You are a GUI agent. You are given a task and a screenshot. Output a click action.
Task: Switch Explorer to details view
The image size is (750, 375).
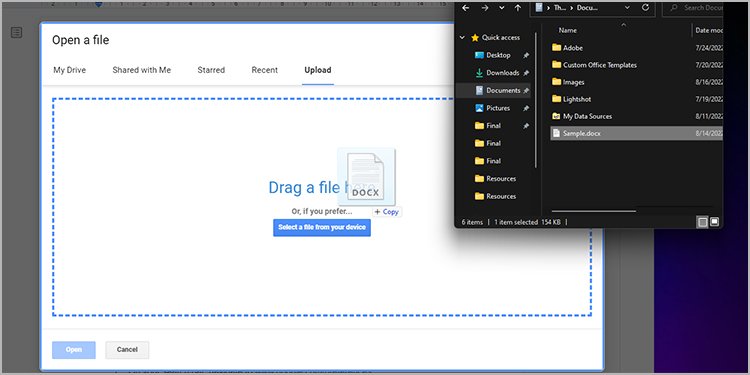click(x=702, y=222)
